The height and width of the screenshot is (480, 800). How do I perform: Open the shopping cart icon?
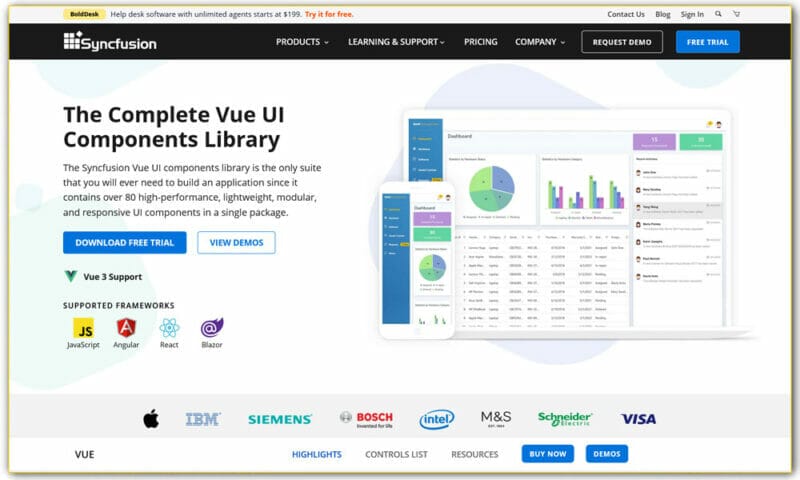[x=737, y=14]
